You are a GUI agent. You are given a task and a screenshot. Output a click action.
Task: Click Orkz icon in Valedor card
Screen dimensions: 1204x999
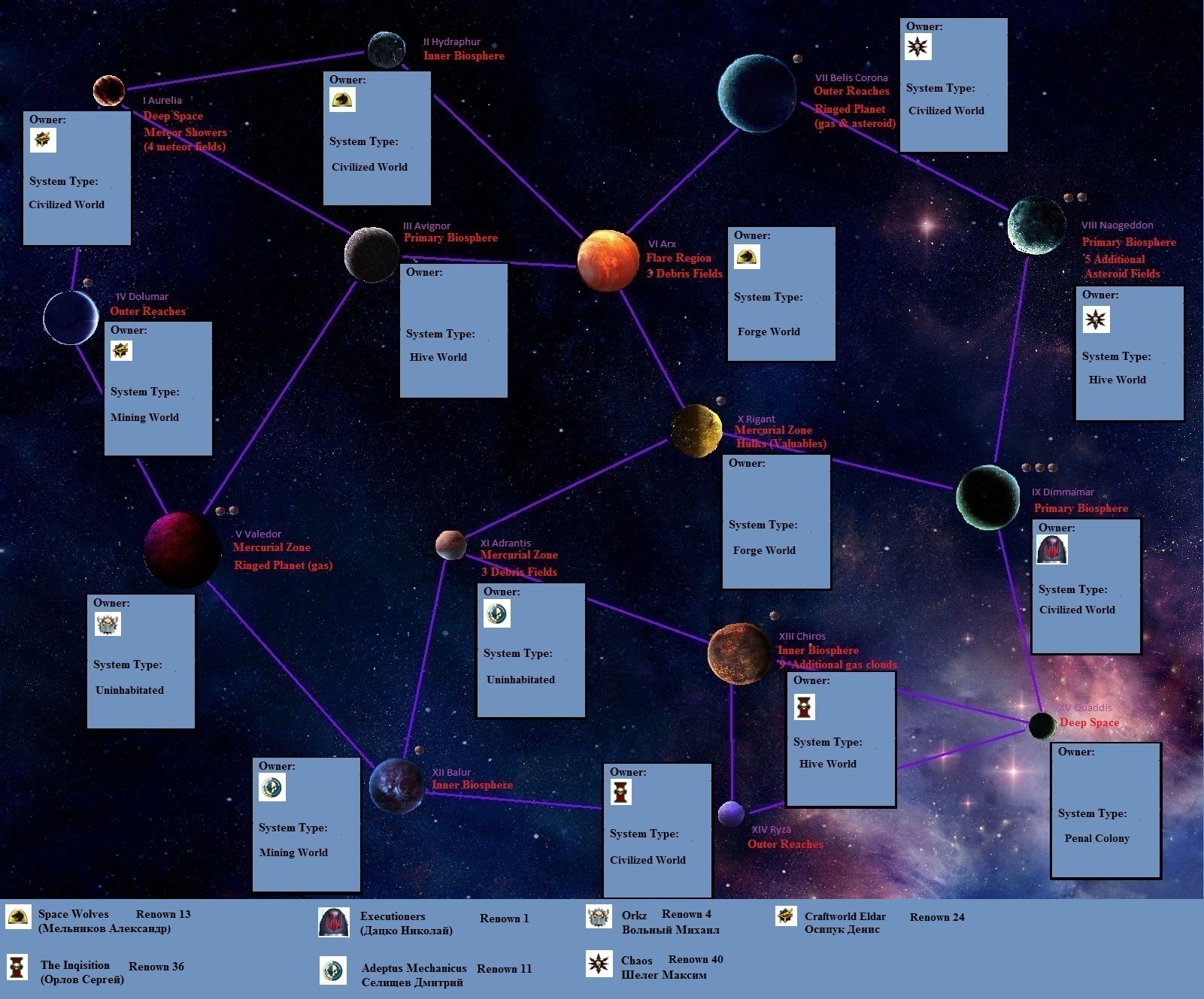pos(108,624)
